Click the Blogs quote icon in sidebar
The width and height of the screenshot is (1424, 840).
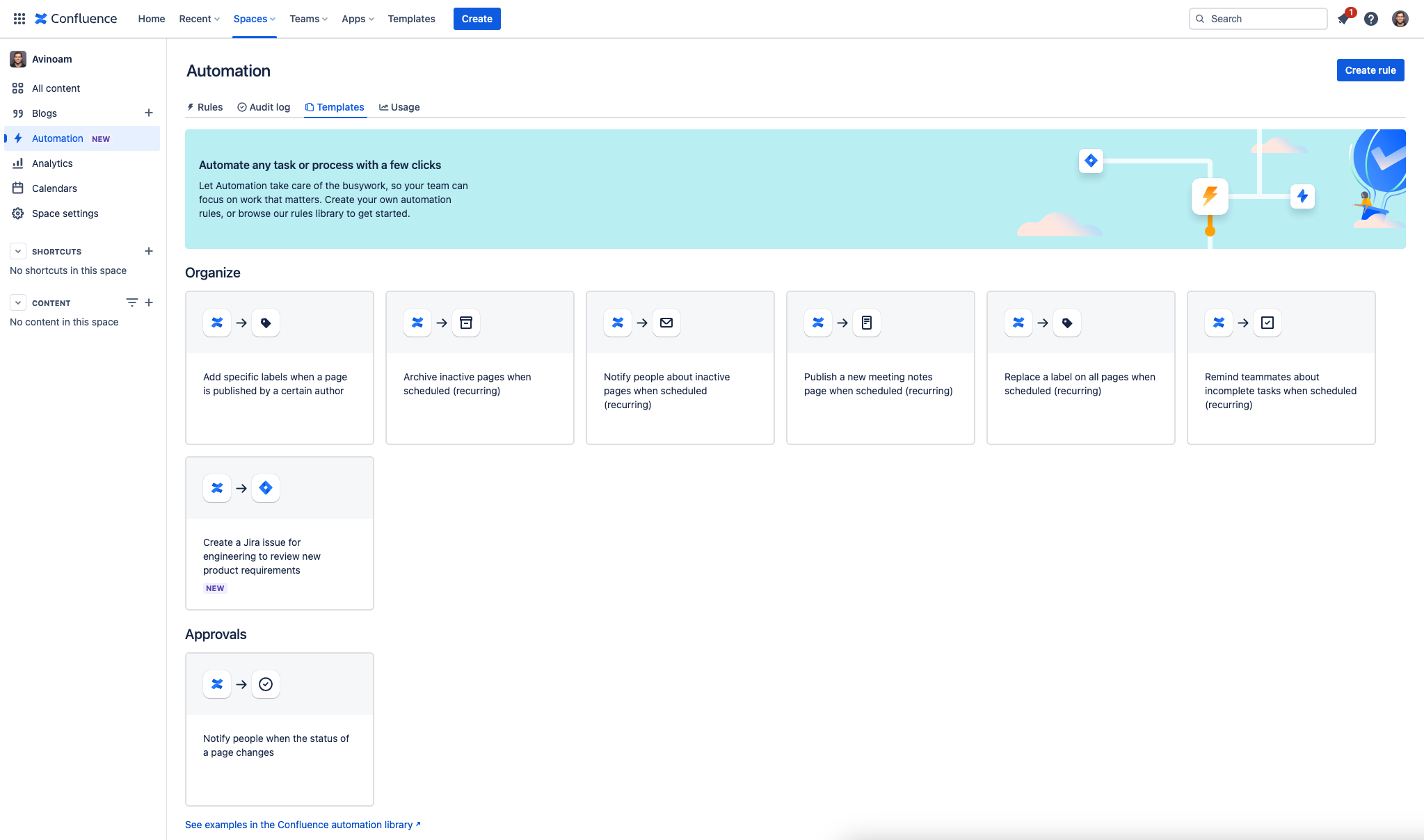click(x=18, y=113)
